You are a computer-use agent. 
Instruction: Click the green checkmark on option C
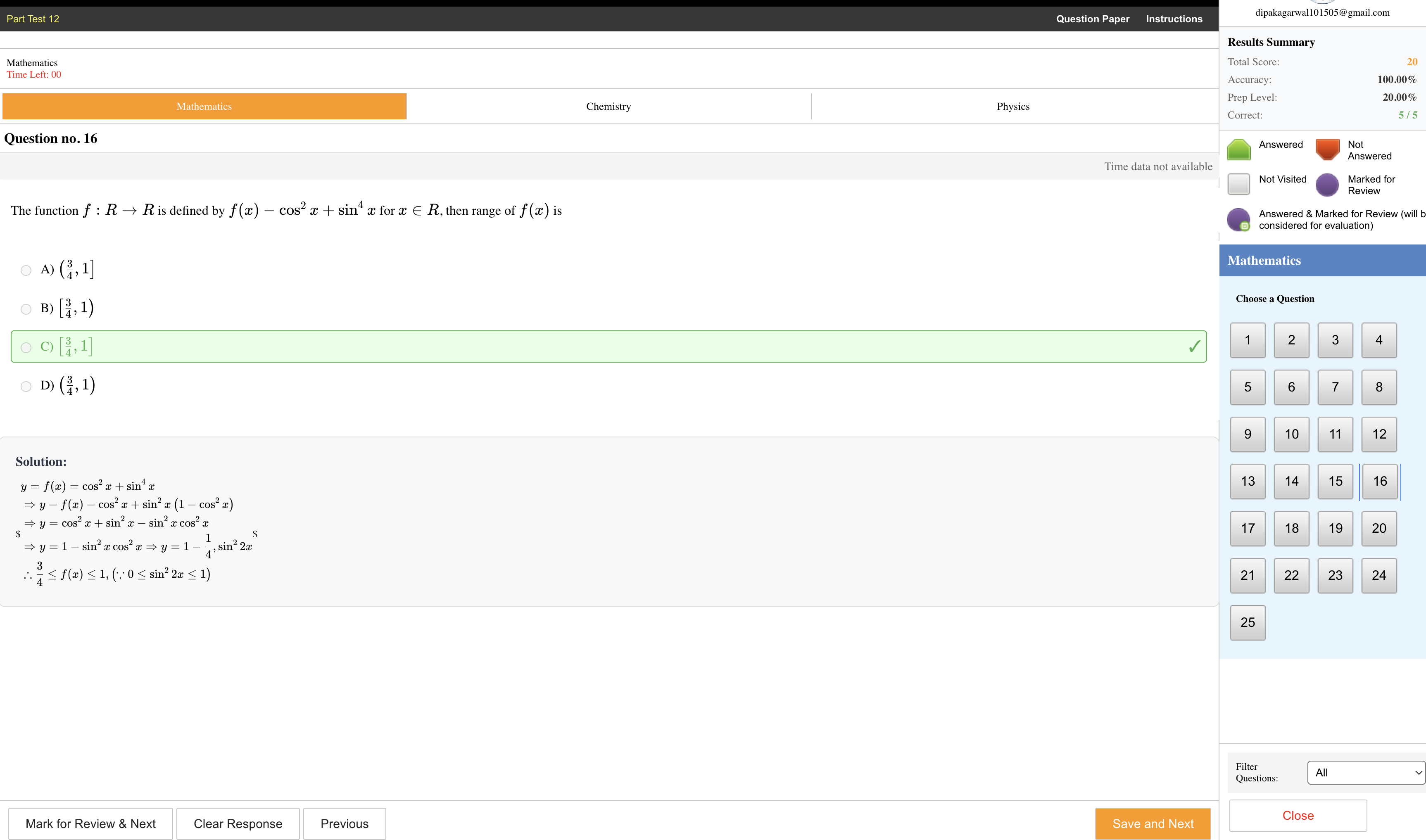coord(1194,346)
